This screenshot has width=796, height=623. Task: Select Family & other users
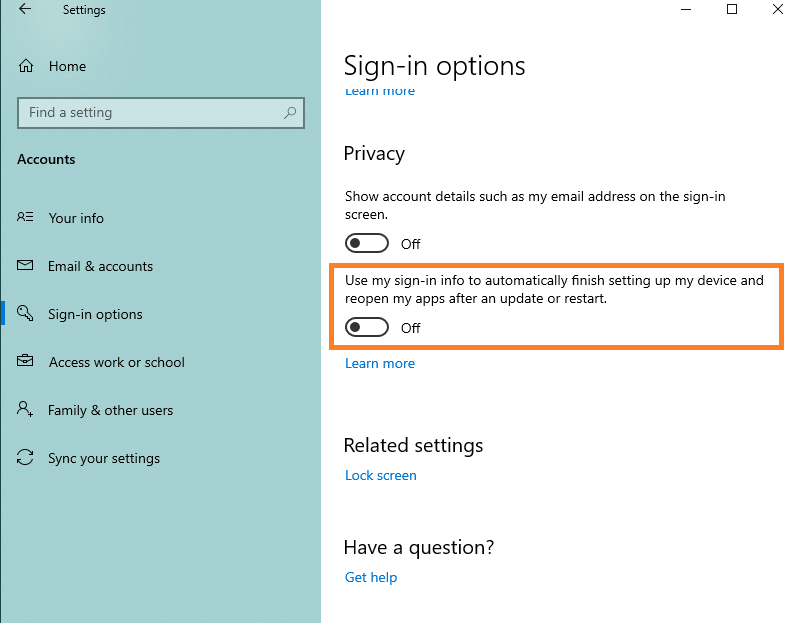coord(110,410)
